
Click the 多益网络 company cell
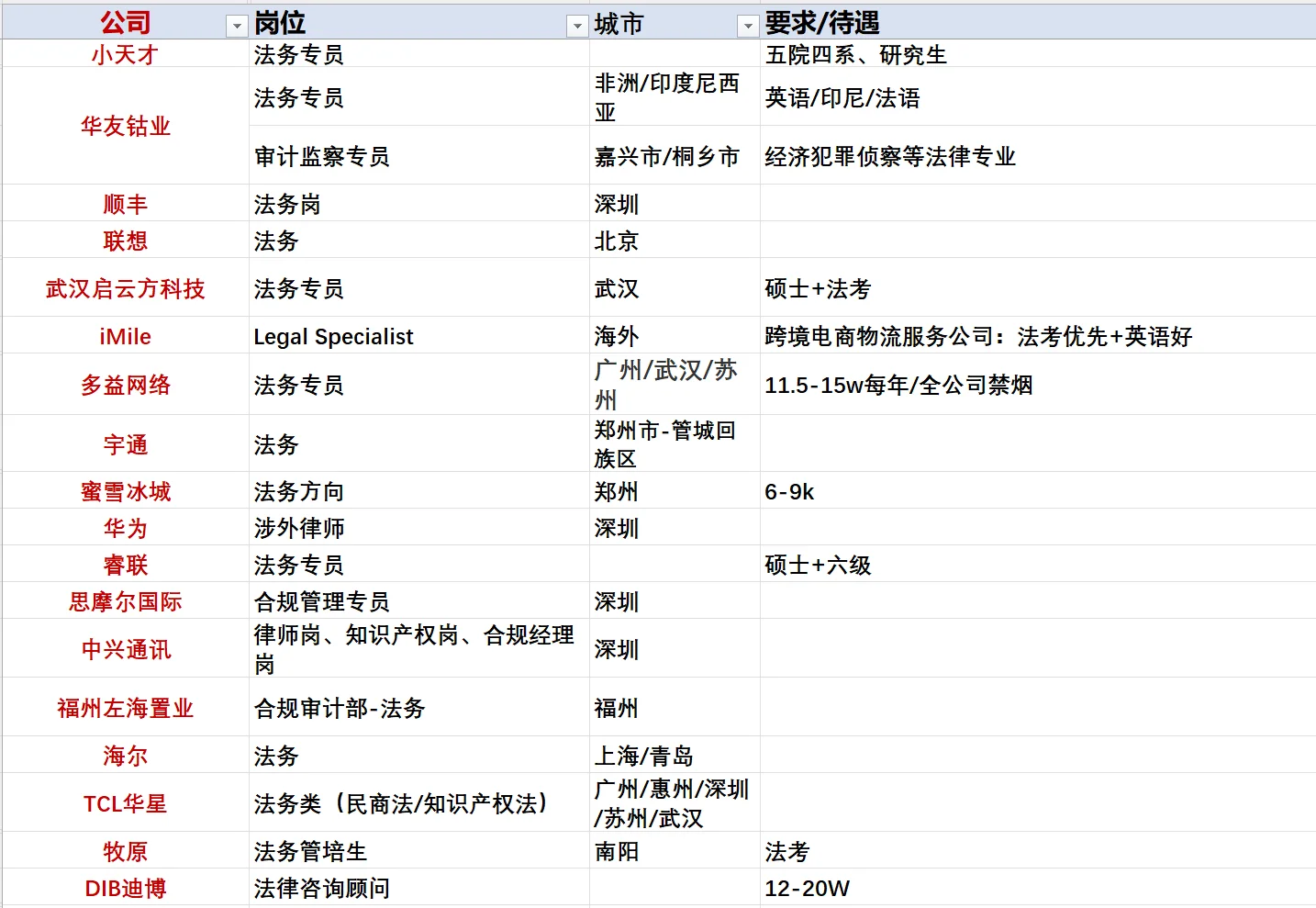(x=126, y=385)
